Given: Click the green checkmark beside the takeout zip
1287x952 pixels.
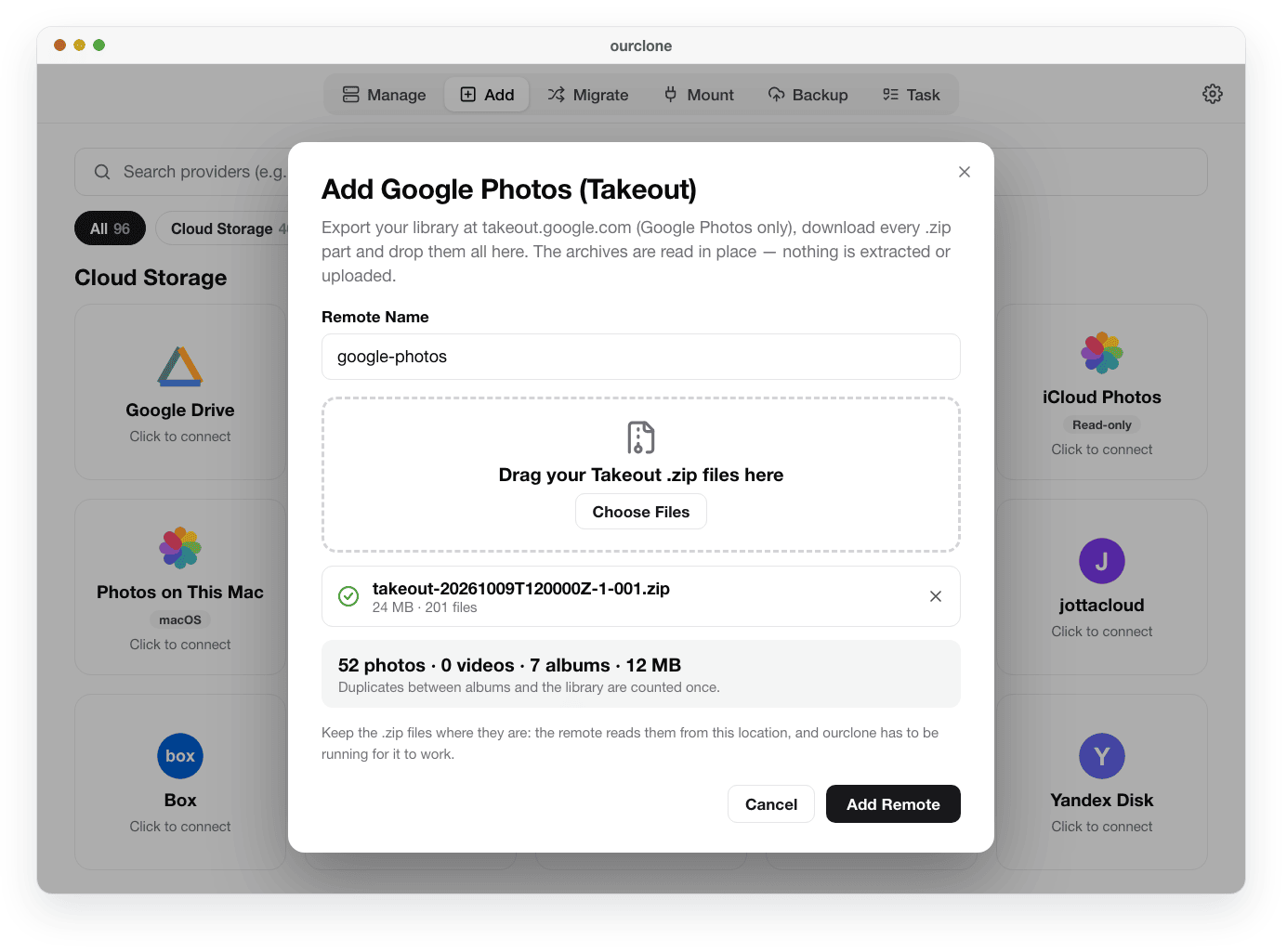Looking at the screenshot, I should (348, 596).
